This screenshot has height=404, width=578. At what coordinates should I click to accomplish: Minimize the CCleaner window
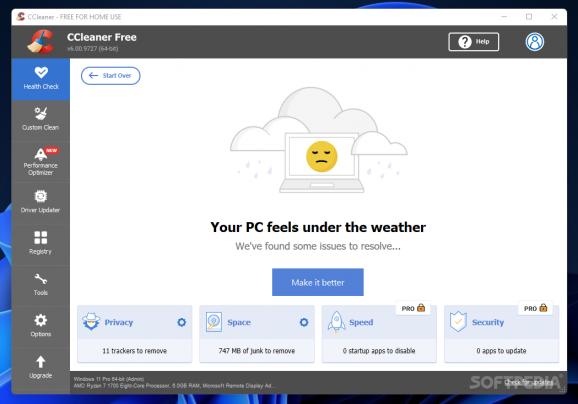tap(504, 17)
